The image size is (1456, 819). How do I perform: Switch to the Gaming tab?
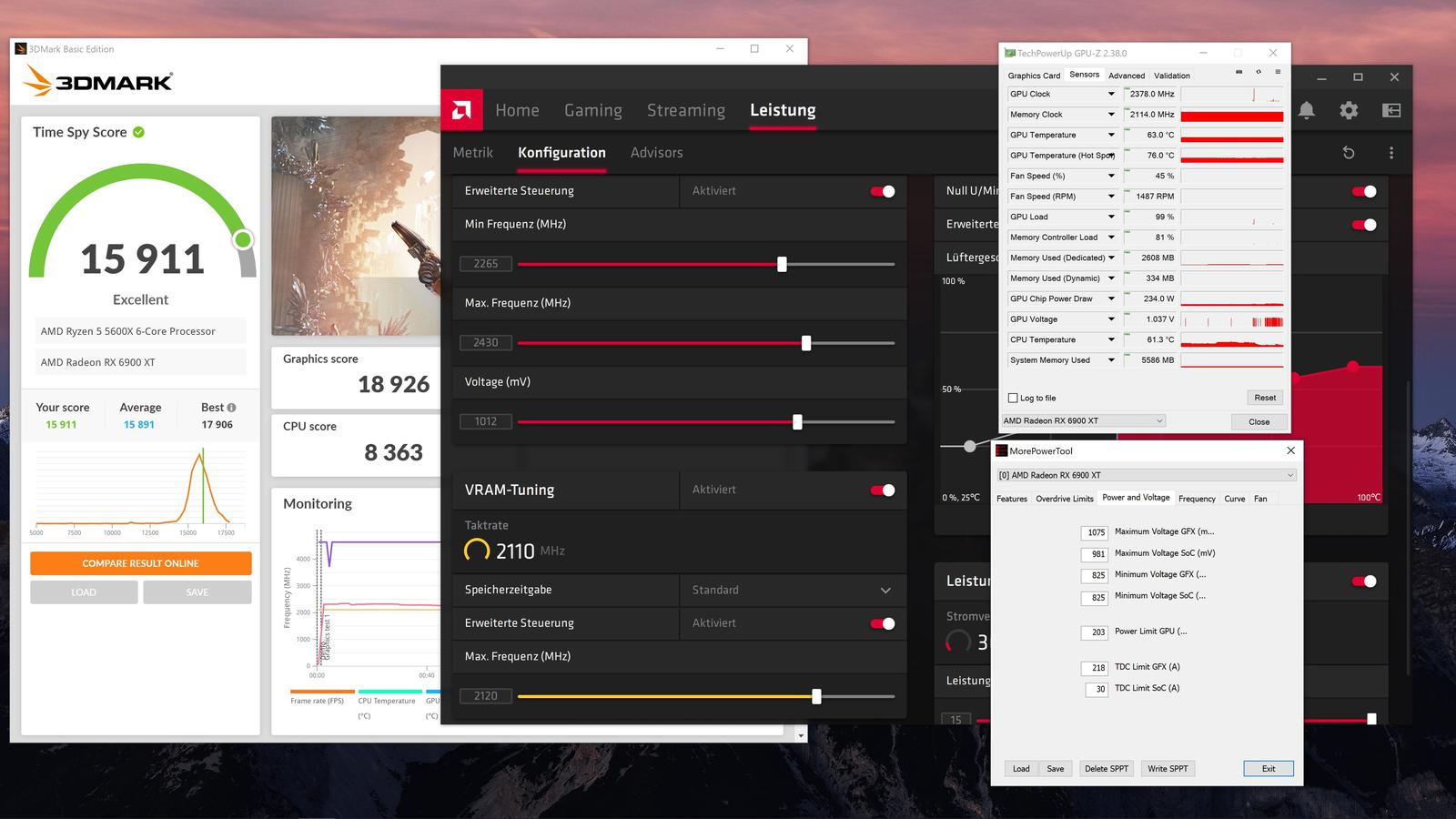coord(593,110)
